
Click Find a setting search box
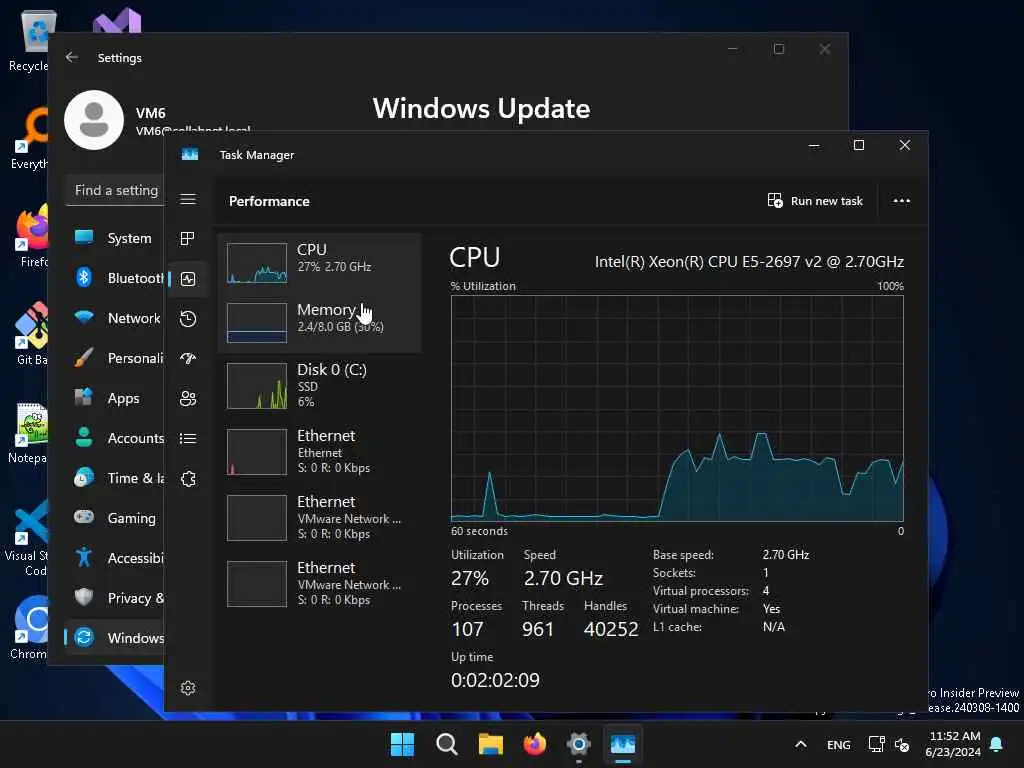(116, 190)
